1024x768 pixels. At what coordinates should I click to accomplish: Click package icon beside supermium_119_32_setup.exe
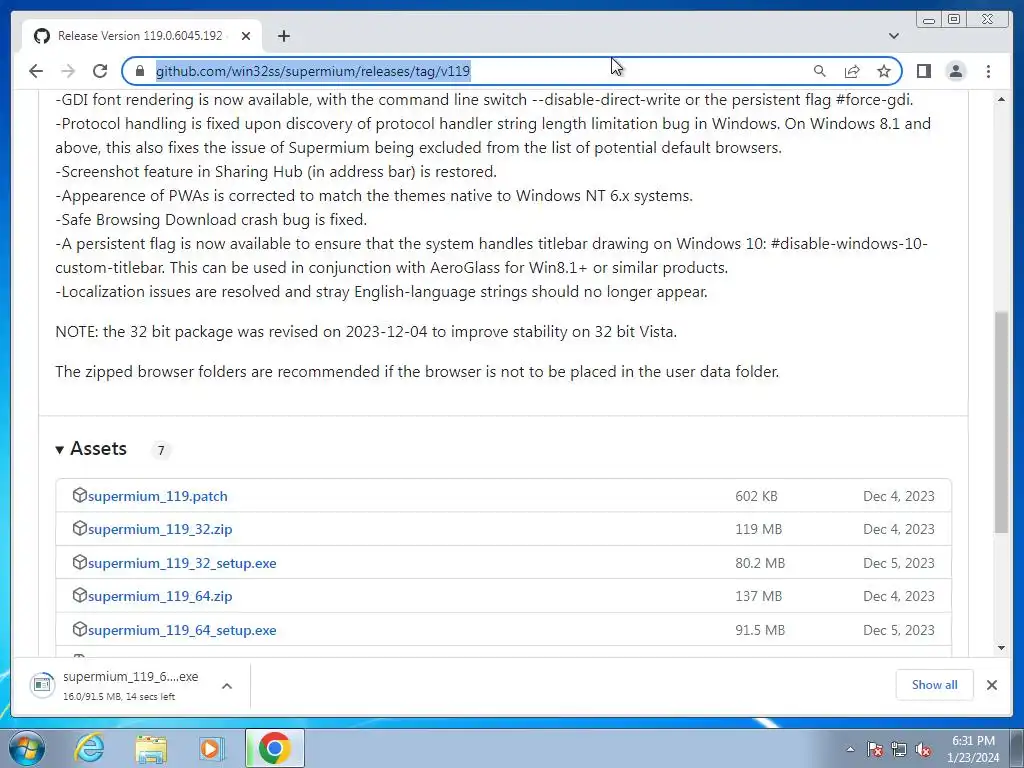pyautogui.click(x=80, y=562)
